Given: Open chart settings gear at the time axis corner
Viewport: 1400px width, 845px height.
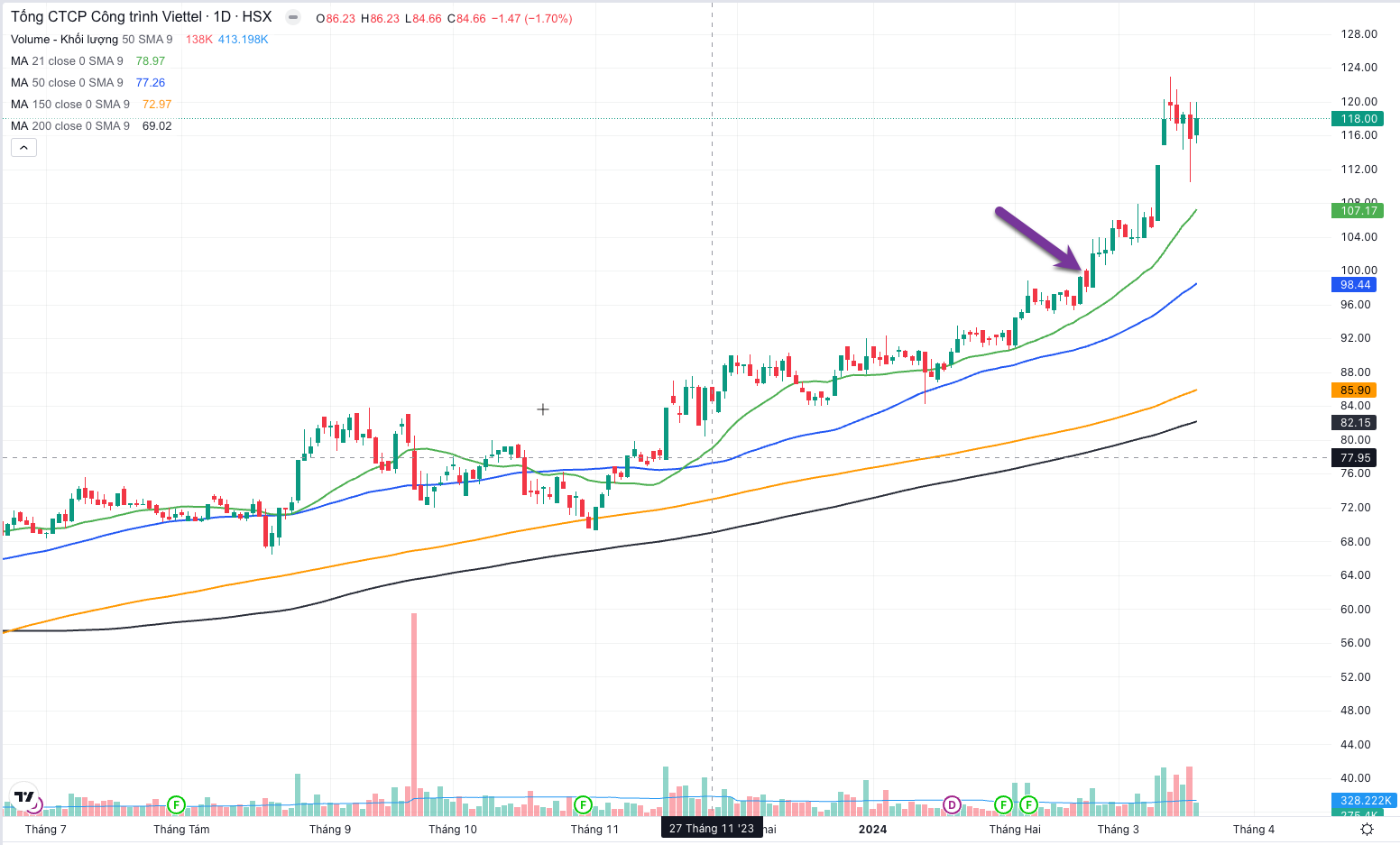Looking at the screenshot, I should [1367, 829].
